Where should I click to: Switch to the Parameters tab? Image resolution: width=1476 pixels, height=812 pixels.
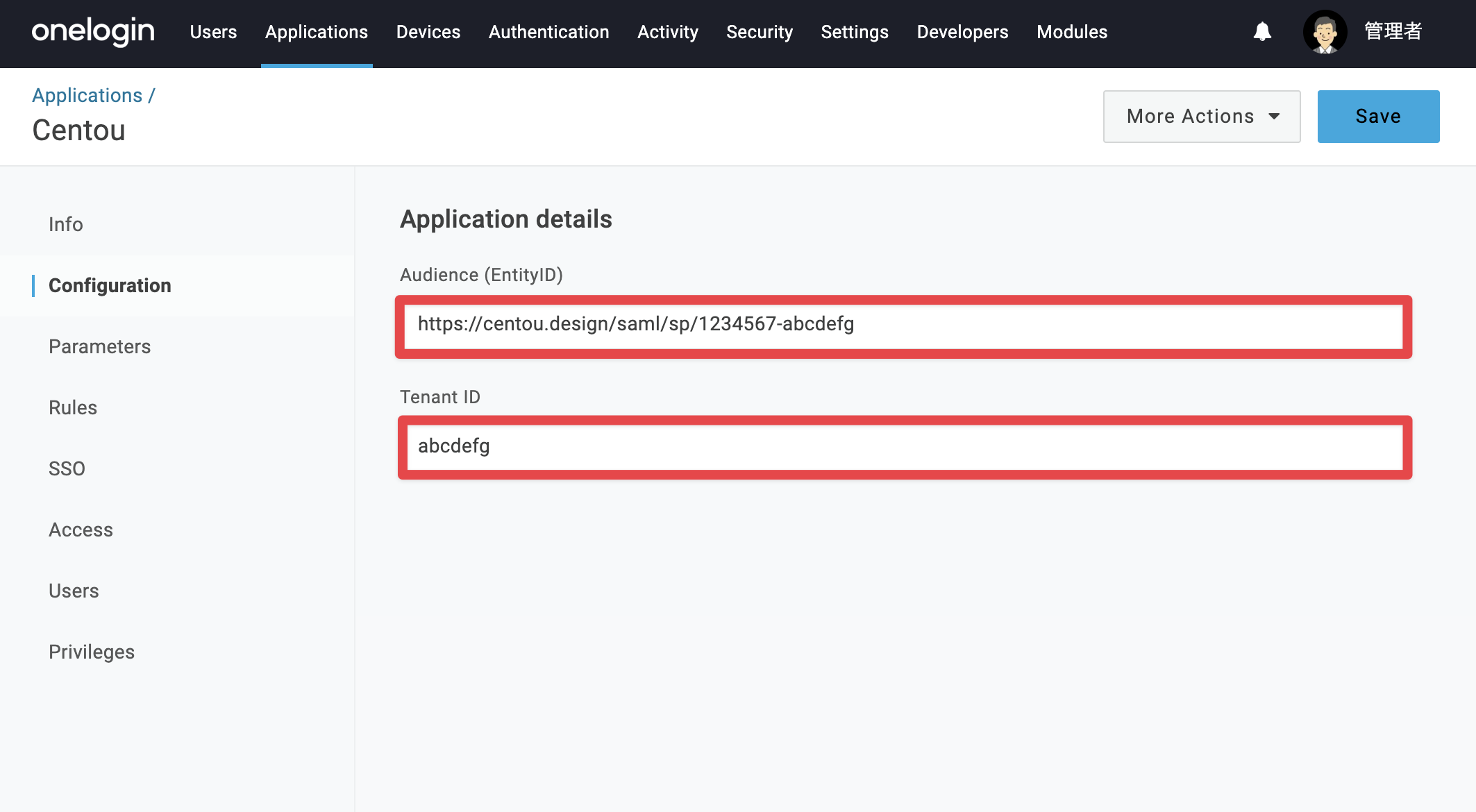click(x=99, y=346)
